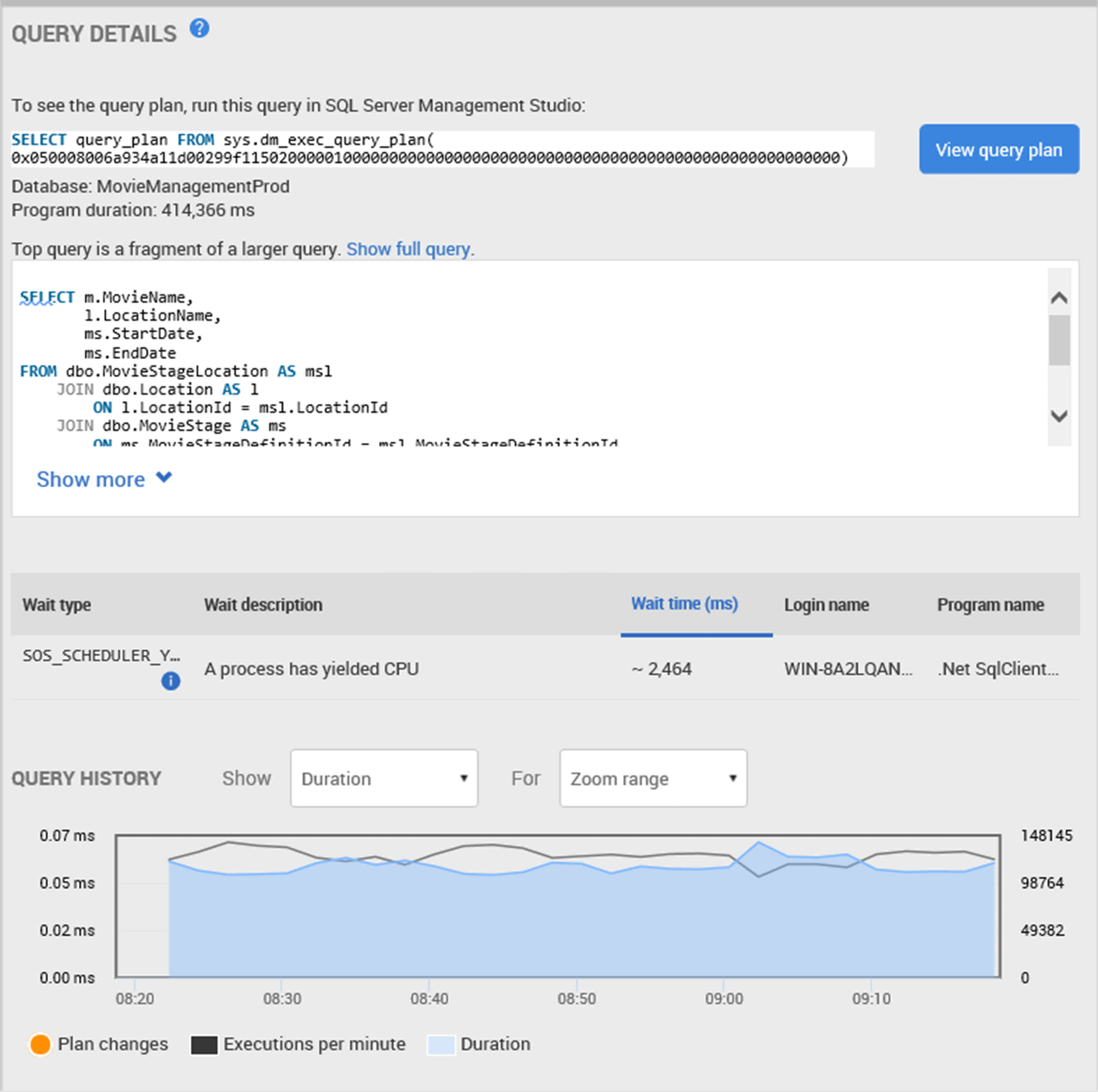The height and width of the screenshot is (1092, 1098).
Task: Open the Zoom range dropdown
Action: (653, 778)
